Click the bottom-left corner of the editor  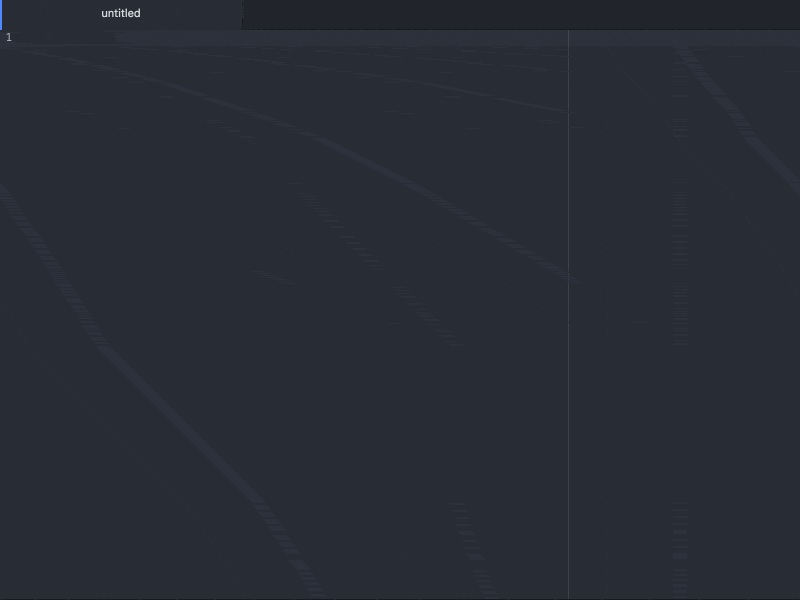pyautogui.click(x=5, y=593)
